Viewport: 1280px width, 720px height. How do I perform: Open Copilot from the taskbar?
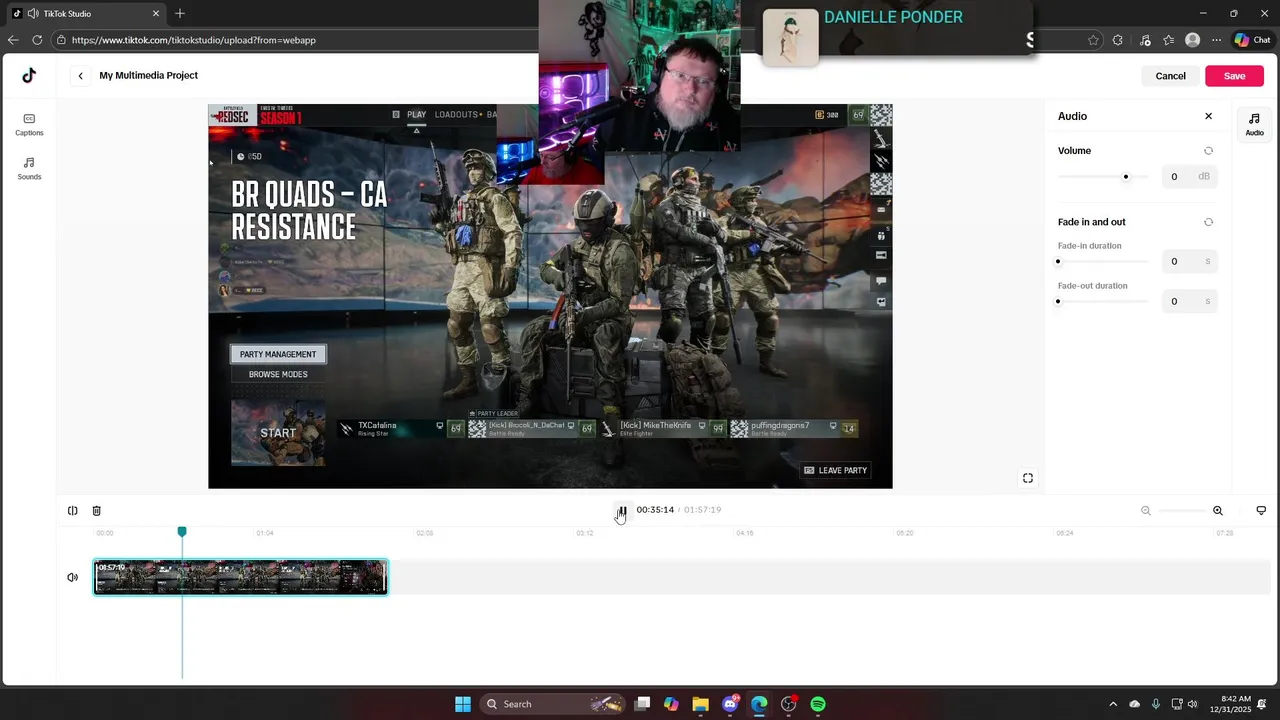click(671, 704)
